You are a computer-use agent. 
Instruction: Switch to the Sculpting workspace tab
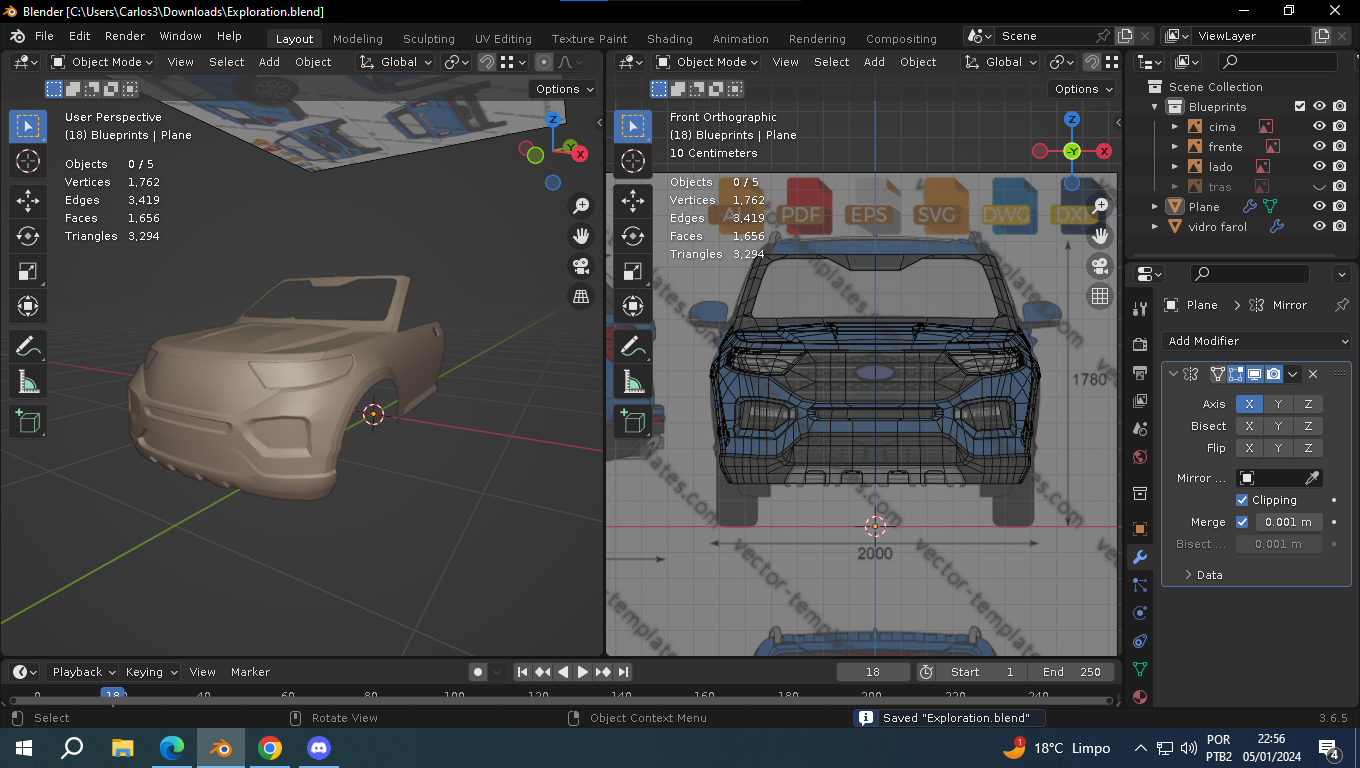pos(428,39)
